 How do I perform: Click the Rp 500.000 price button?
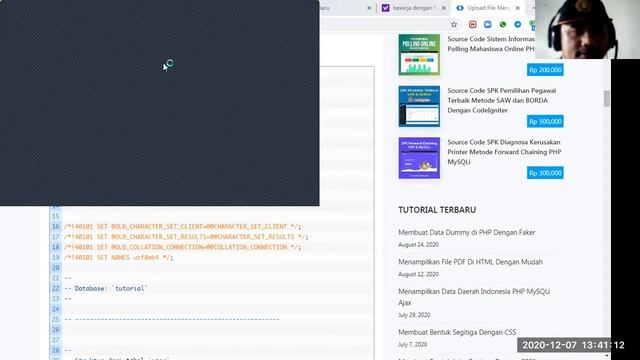coord(545,121)
